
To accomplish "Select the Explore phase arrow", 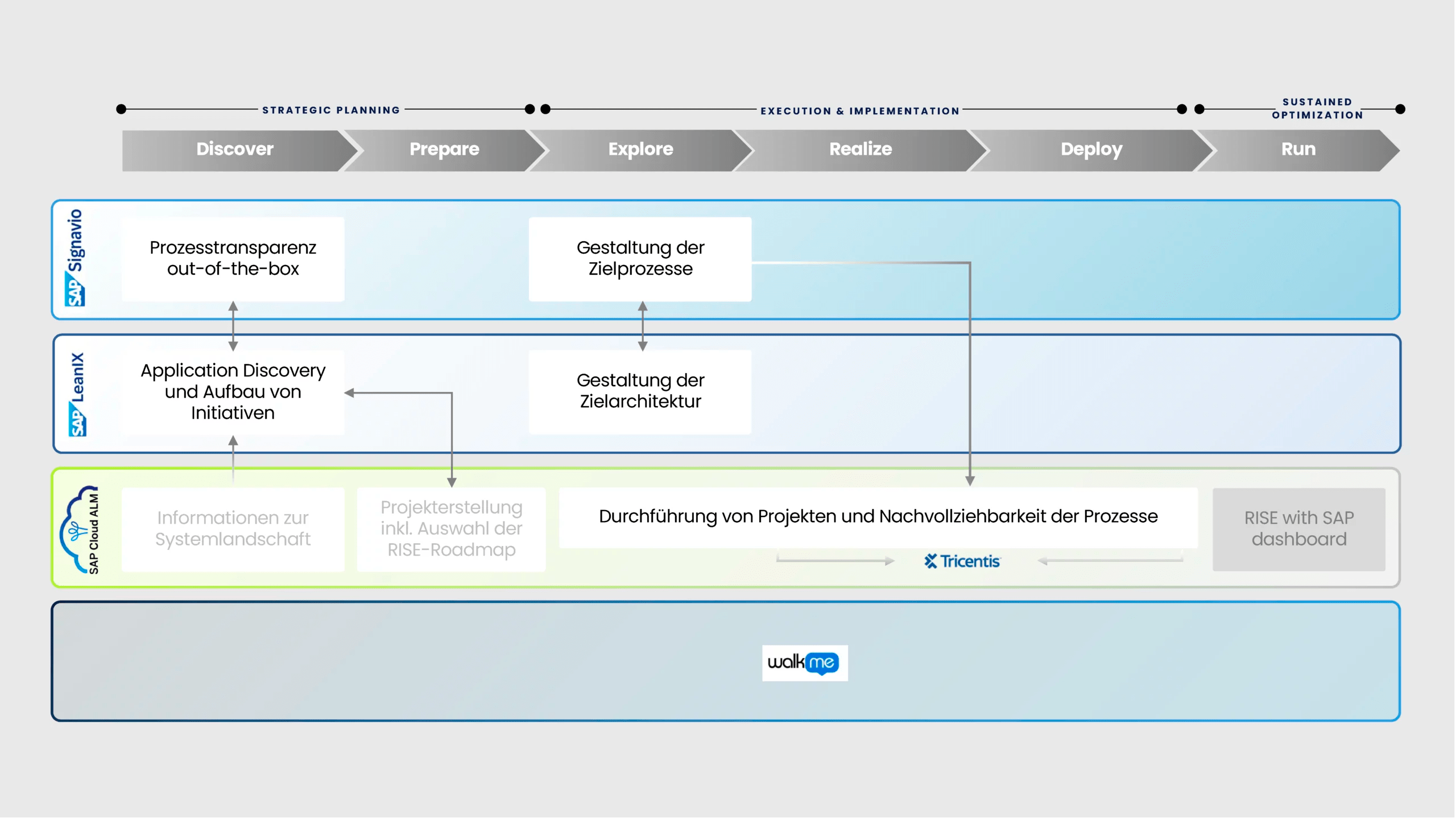I will (x=640, y=150).
